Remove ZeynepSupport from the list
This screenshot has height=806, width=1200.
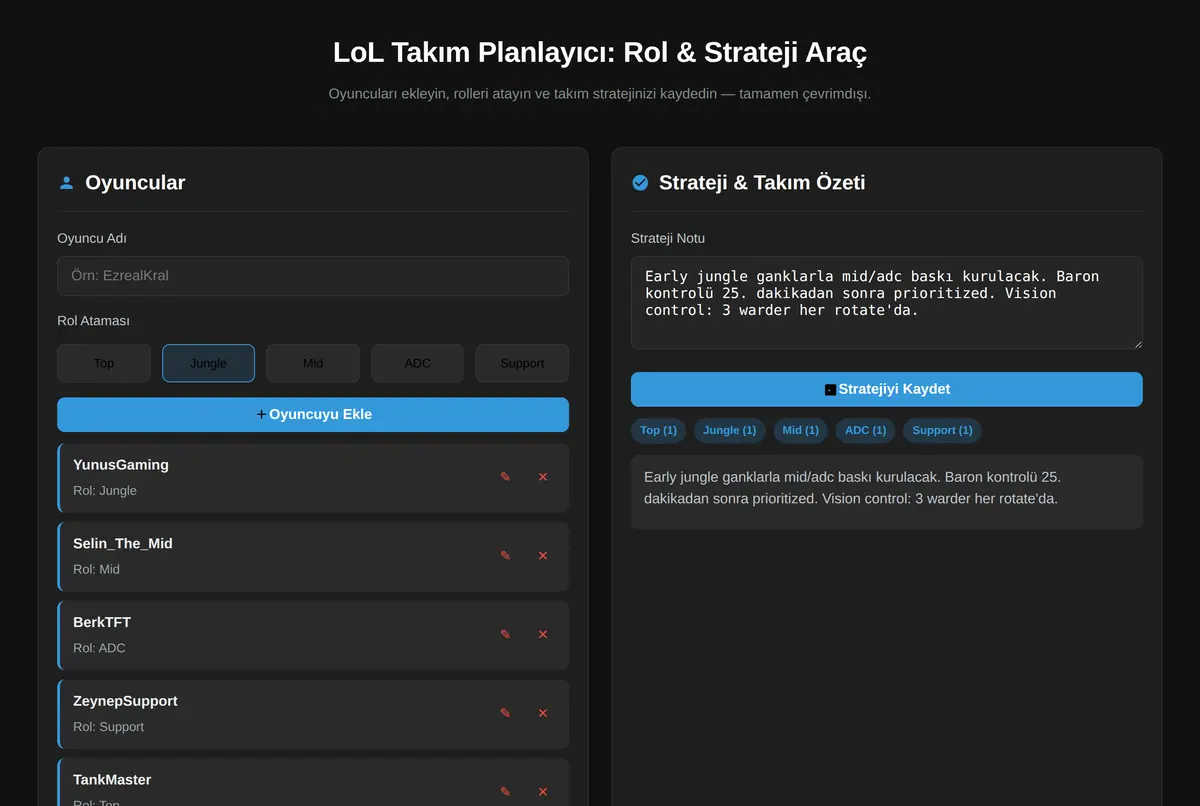(x=543, y=713)
